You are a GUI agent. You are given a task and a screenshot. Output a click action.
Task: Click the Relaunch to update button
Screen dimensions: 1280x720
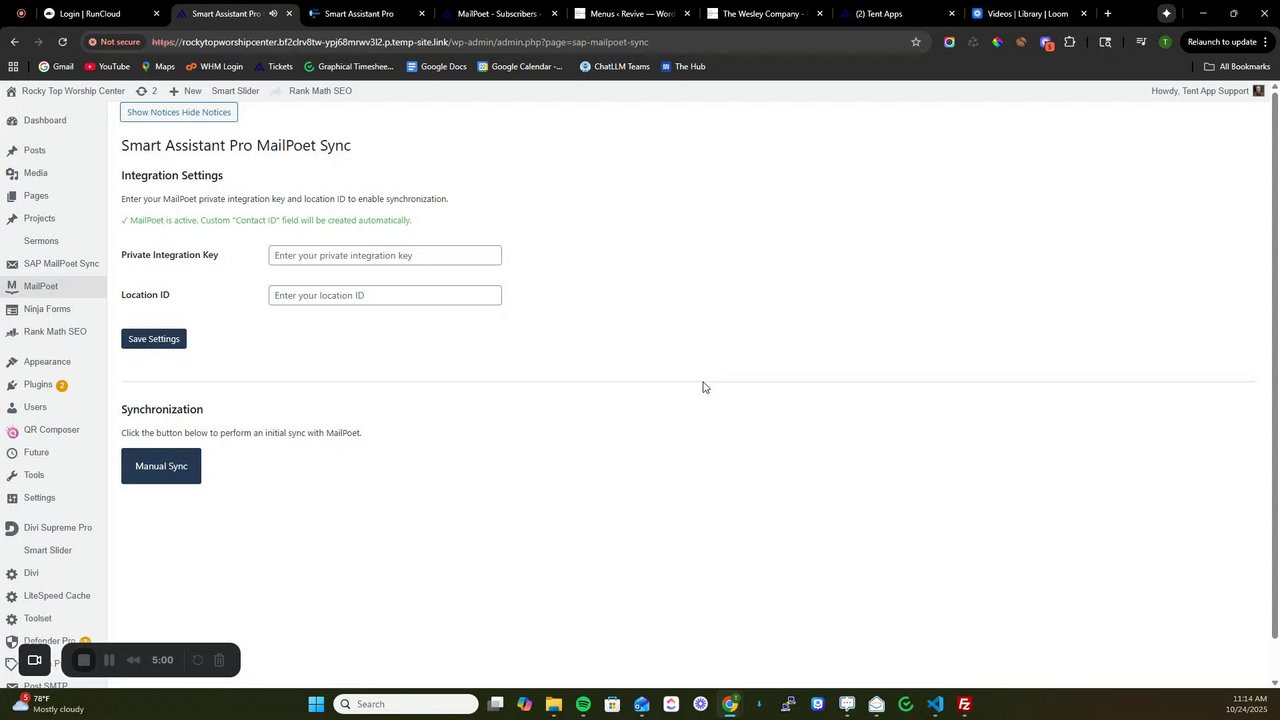[1227, 42]
